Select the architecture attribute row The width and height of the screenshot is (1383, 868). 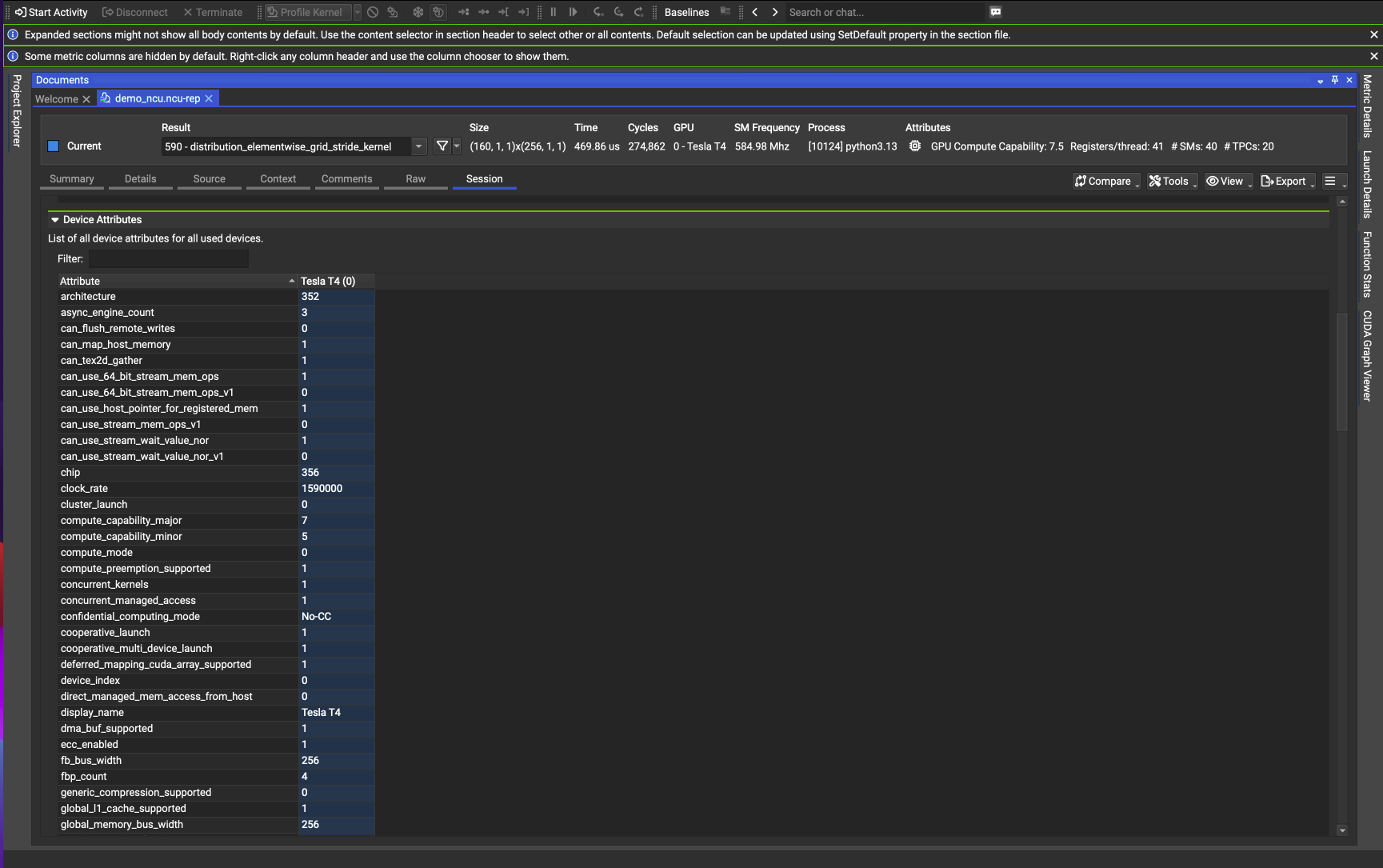(216, 296)
